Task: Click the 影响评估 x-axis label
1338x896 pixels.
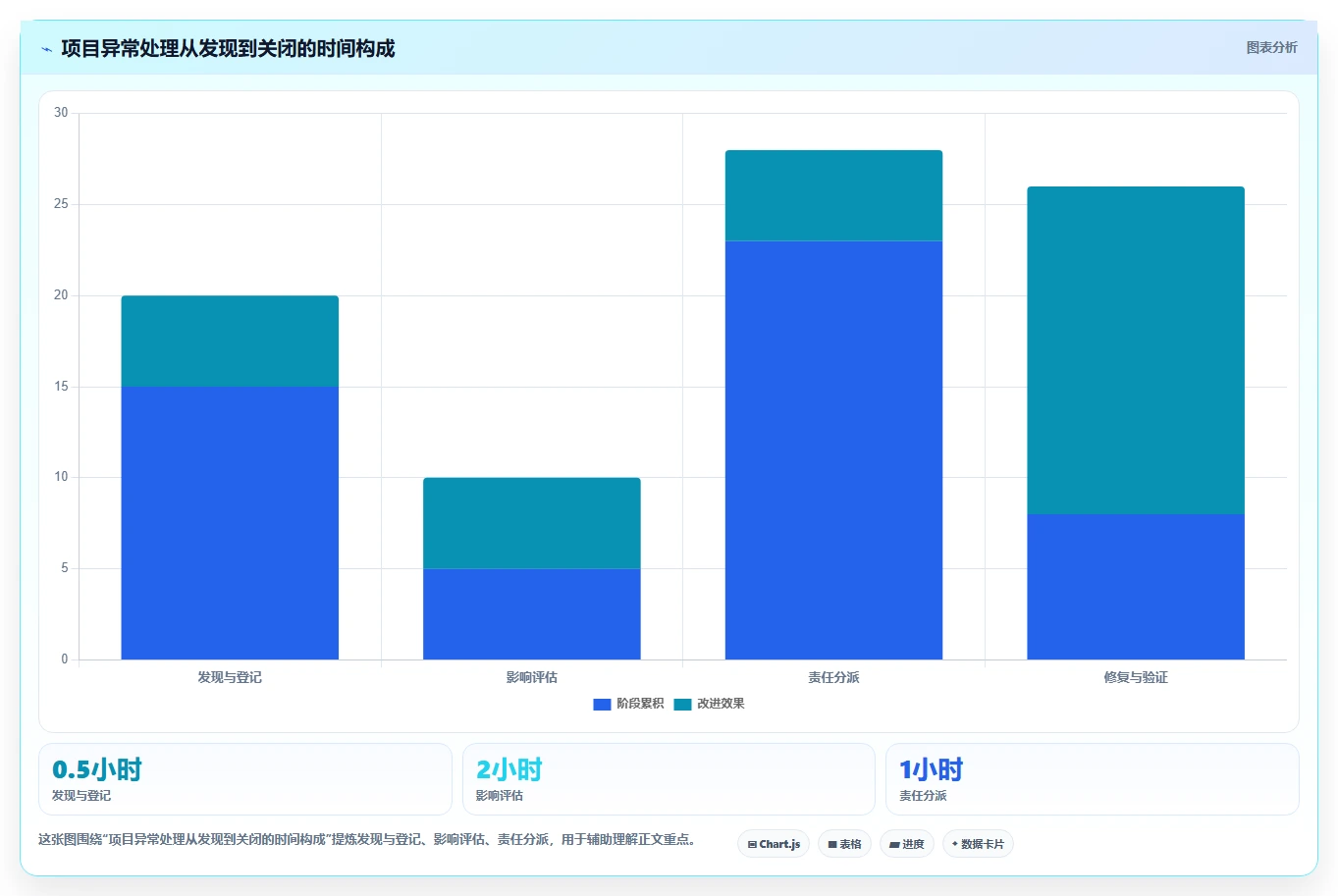Action: [x=532, y=677]
